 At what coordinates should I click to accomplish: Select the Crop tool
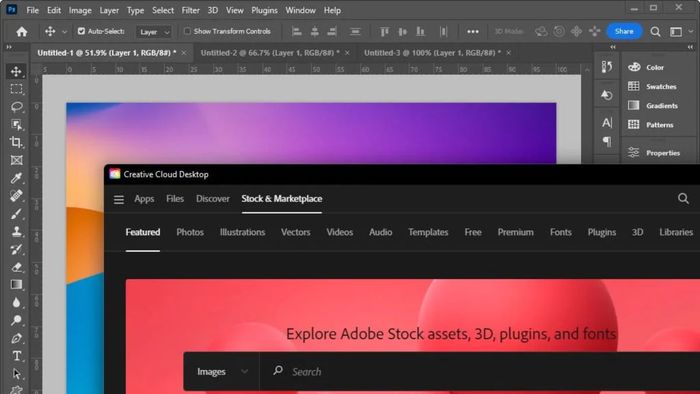(17, 142)
